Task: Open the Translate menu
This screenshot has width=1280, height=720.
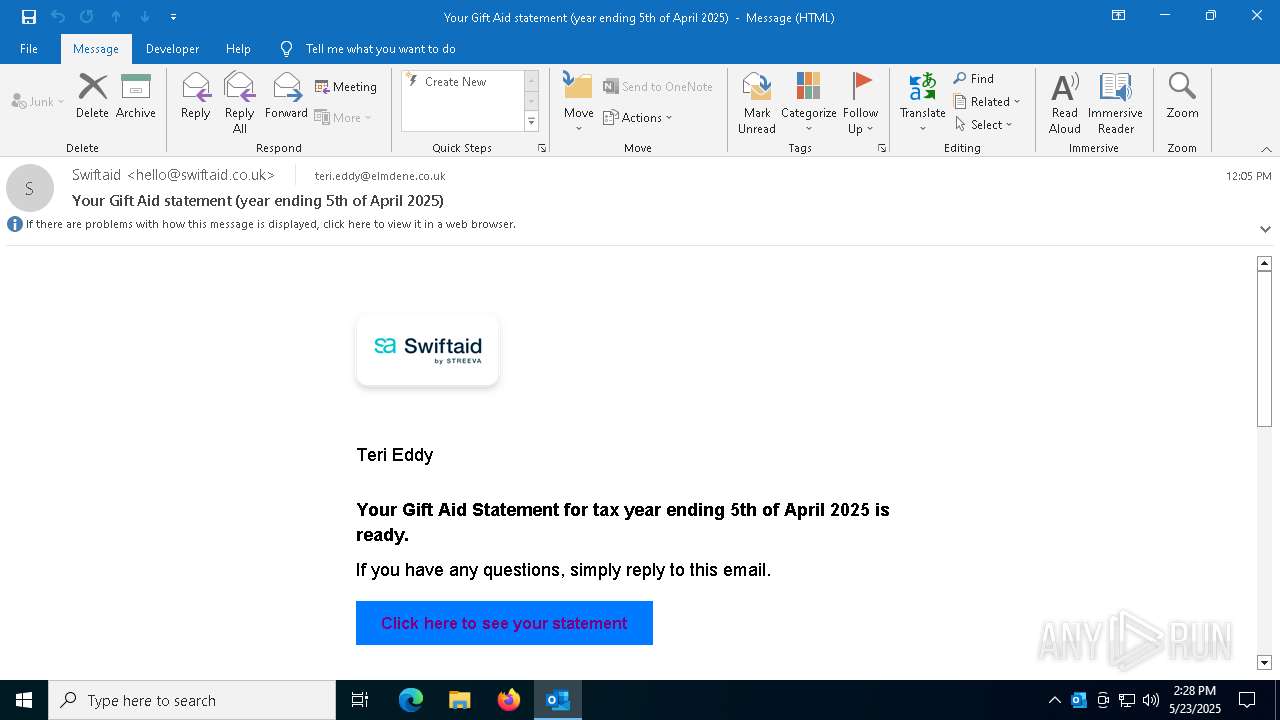Action: [x=922, y=102]
